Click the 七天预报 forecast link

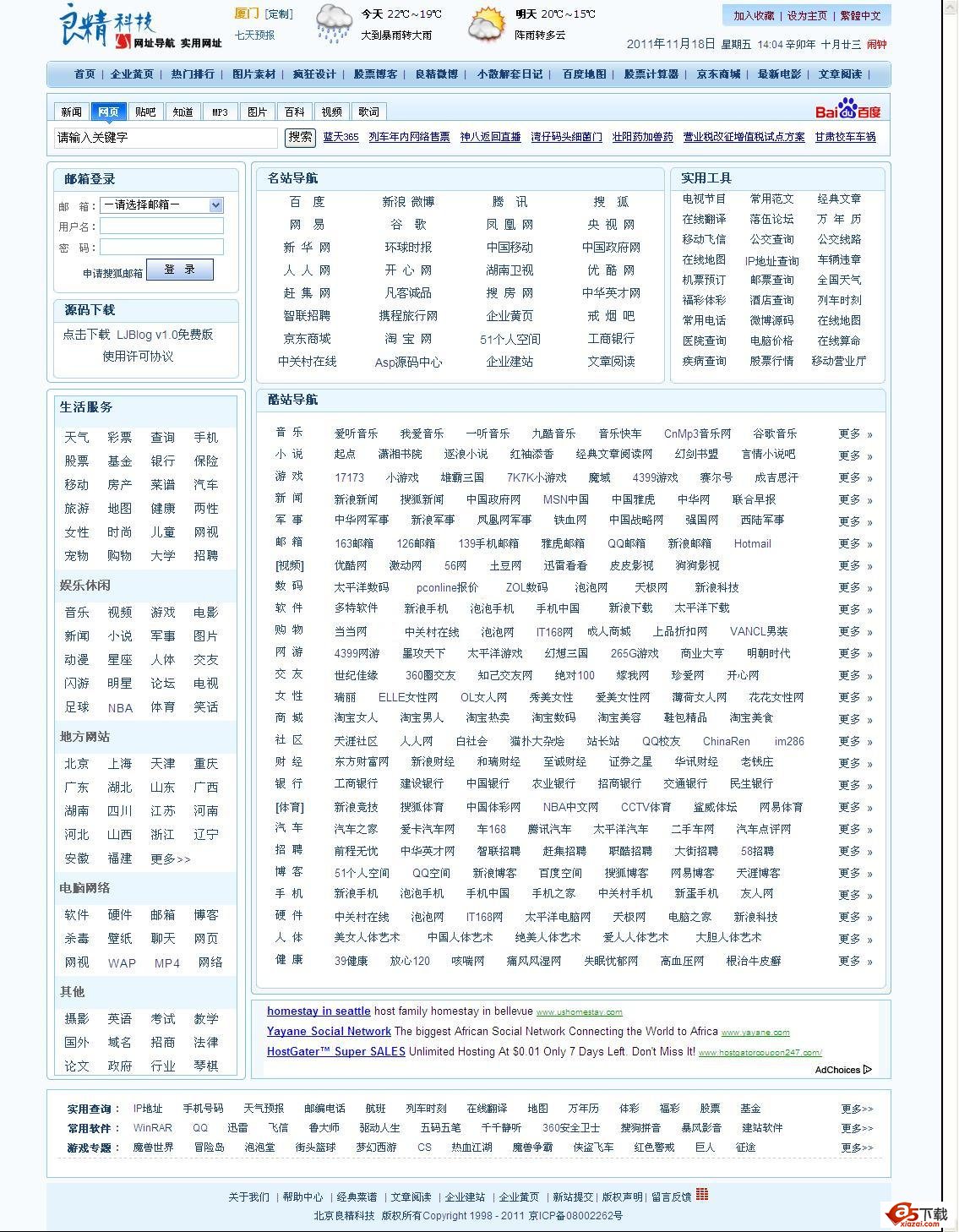click(x=254, y=35)
